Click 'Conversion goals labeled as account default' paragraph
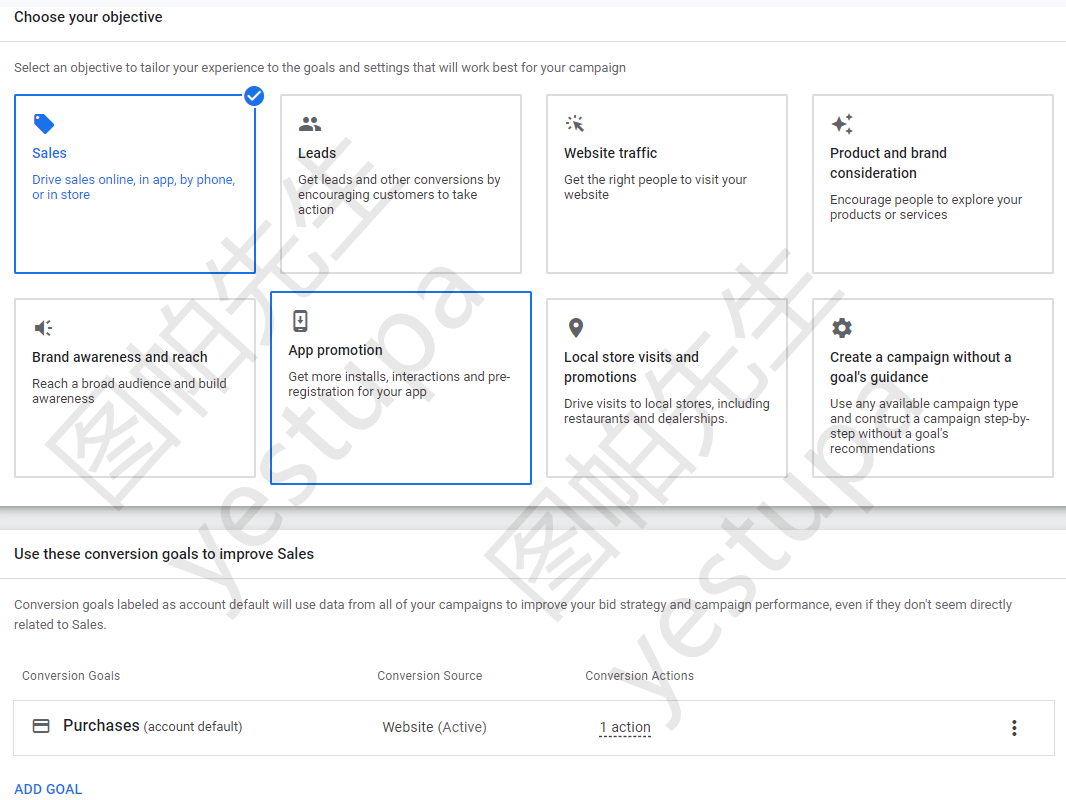1066x800 pixels. point(513,614)
